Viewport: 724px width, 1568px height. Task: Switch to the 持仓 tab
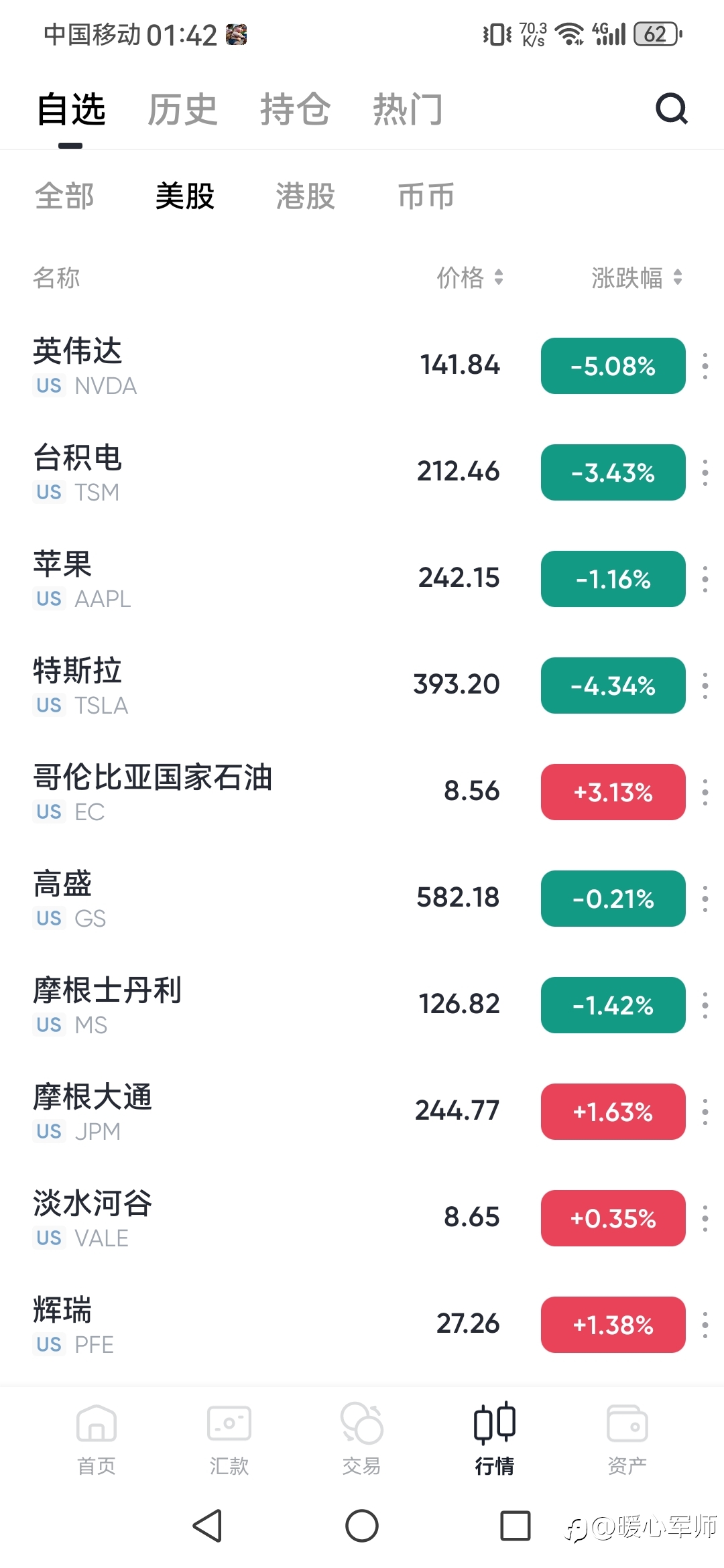click(295, 109)
